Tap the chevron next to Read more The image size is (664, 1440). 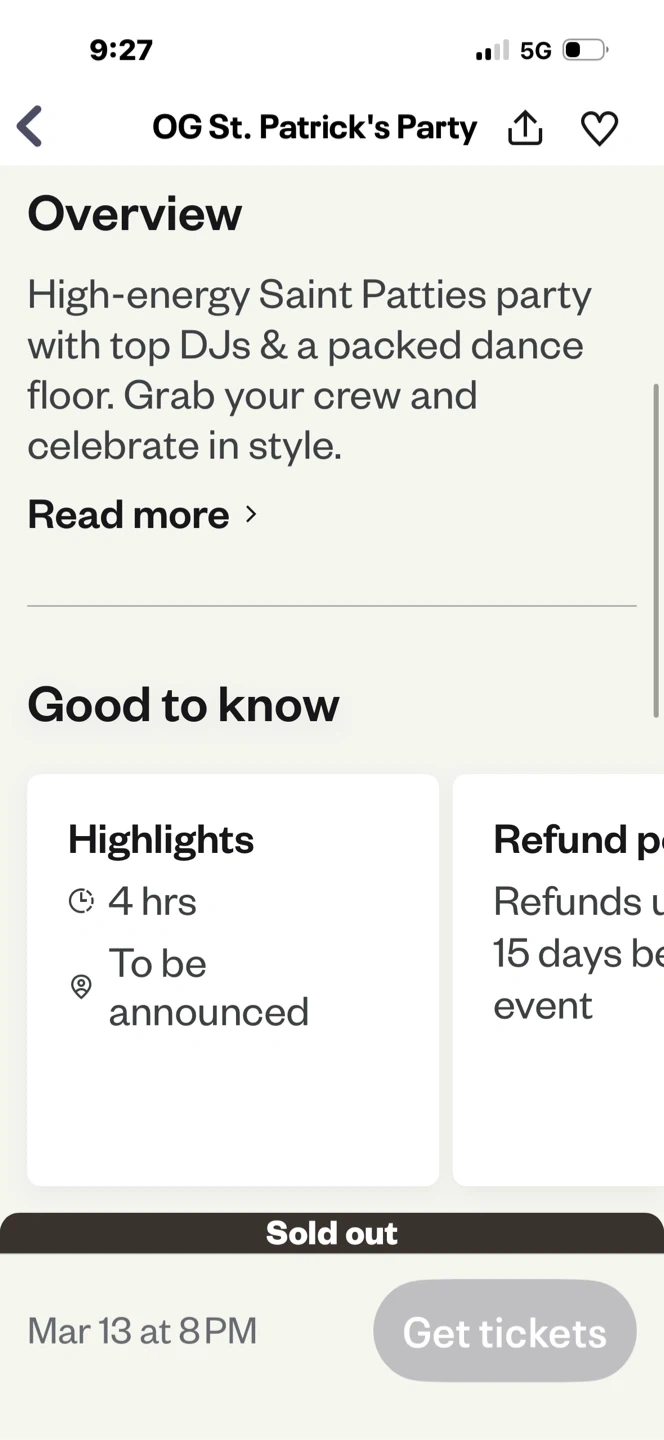pyautogui.click(x=251, y=514)
